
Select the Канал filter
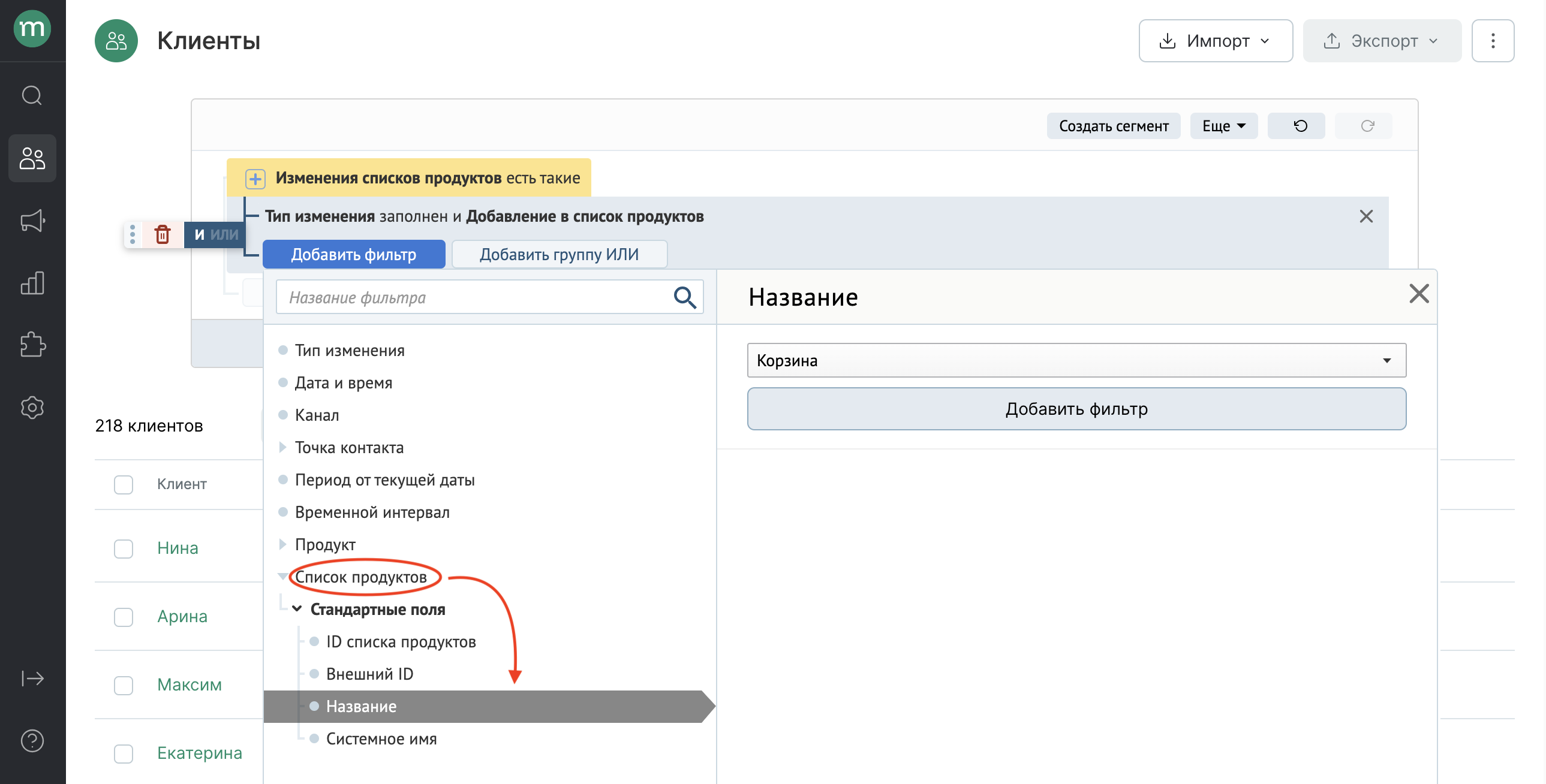317,416
